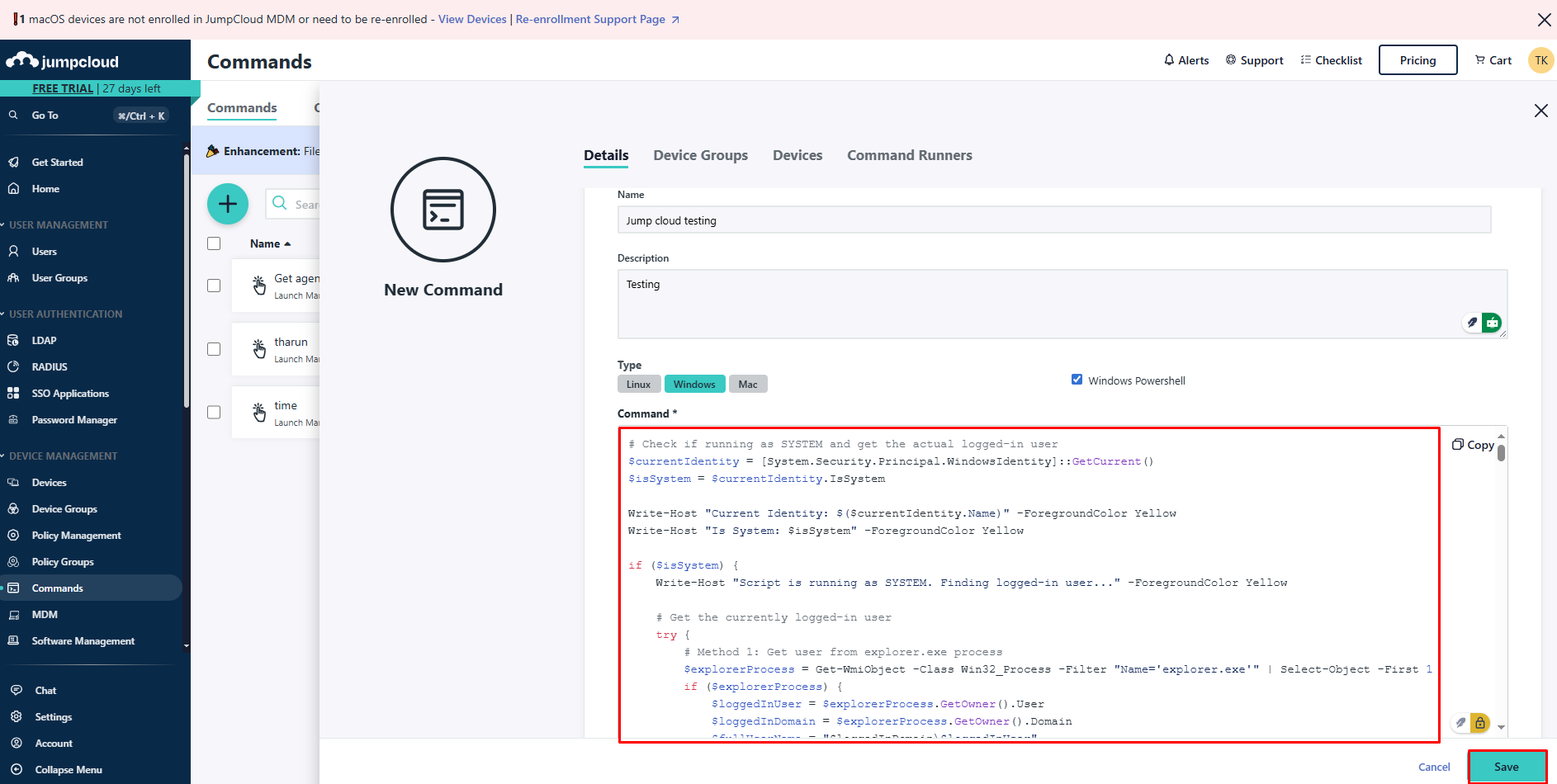Save the new command
Image resolution: width=1557 pixels, height=784 pixels.
pyautogui.click(x=1507, y=767)
